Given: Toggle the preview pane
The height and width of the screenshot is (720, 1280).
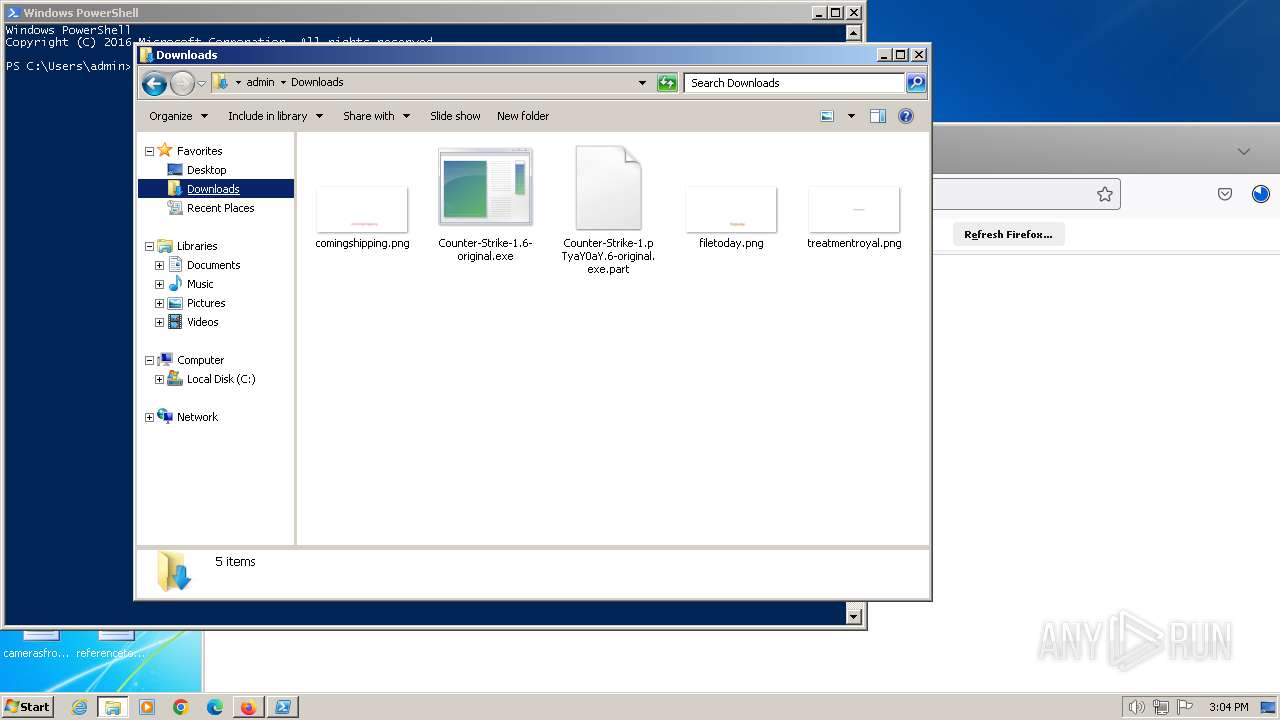Looking at the screenshot, I should pyautogui.click(x=877, y=116).
